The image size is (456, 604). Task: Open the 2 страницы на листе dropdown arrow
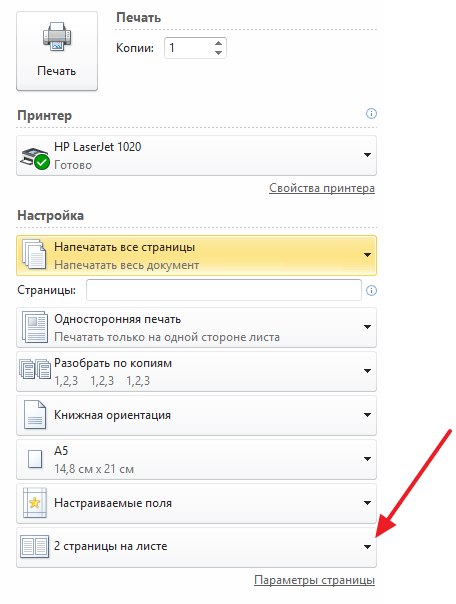(367, 547)
